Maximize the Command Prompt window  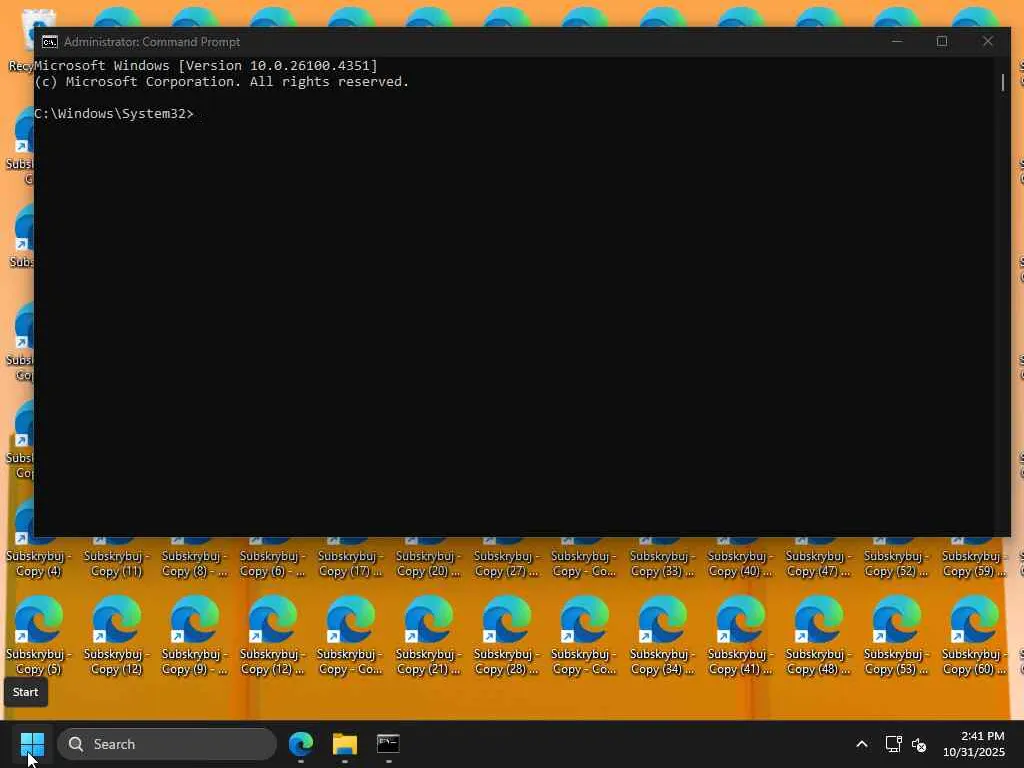[942, 41]
